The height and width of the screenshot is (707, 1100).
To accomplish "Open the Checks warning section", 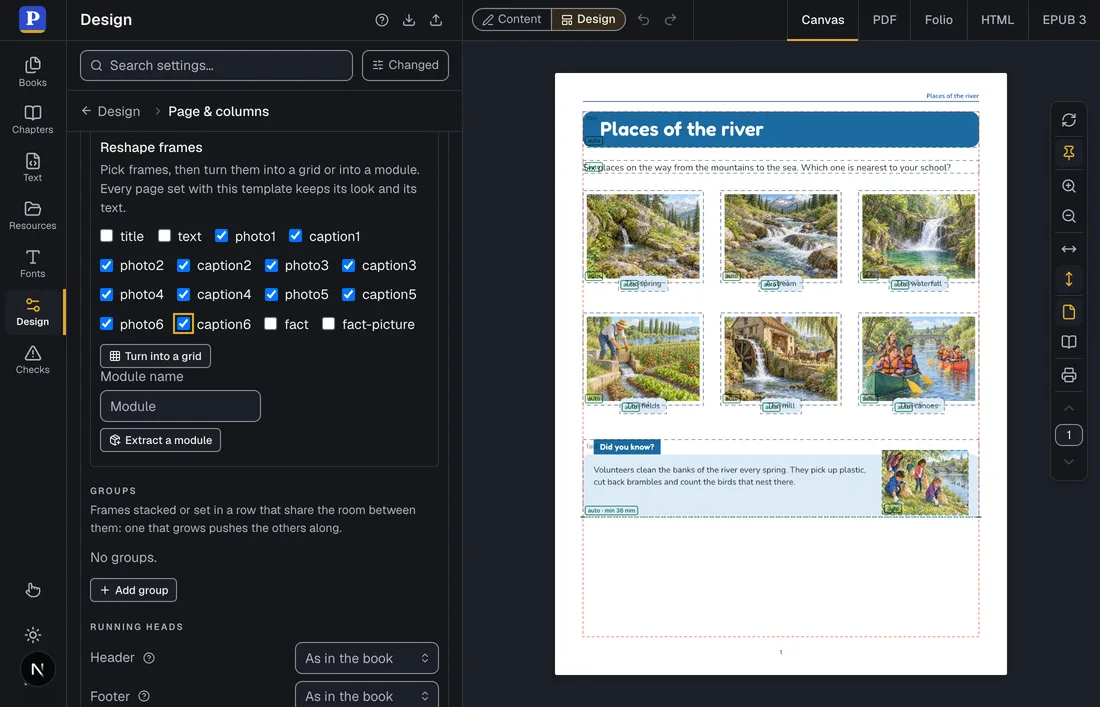I will [x=32, y=360].
